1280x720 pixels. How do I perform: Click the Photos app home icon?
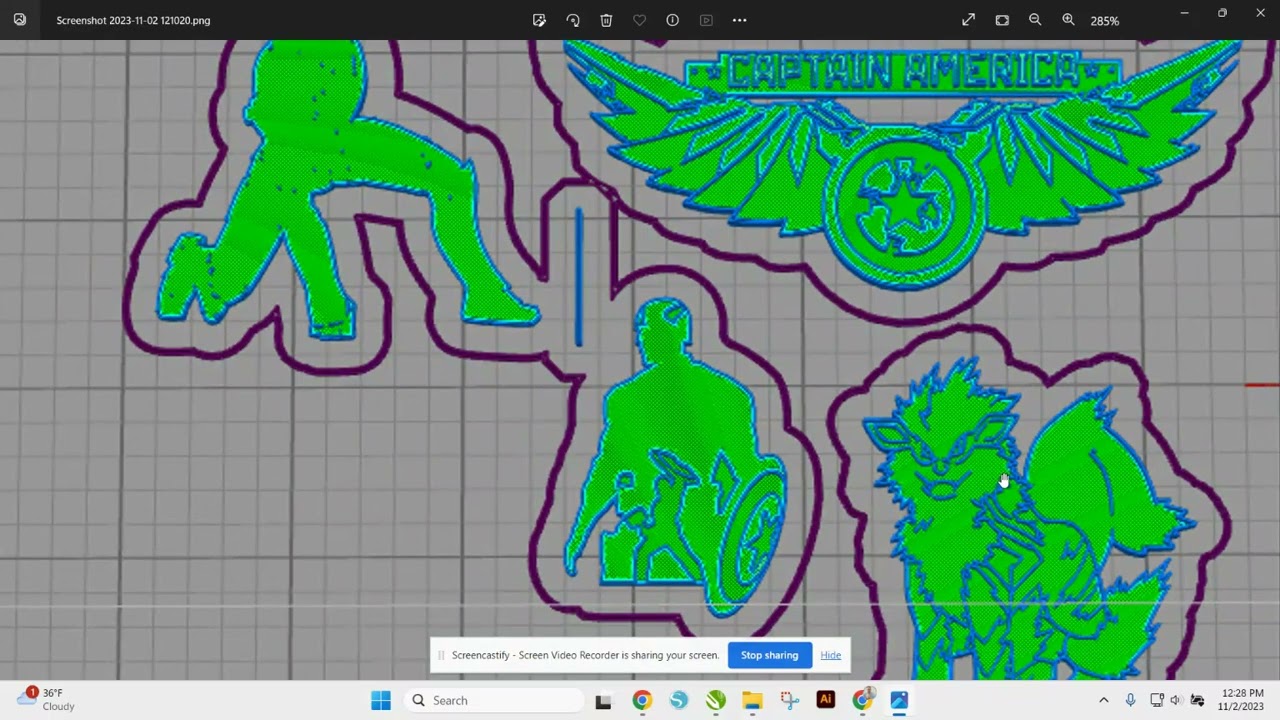pos(20,20)
